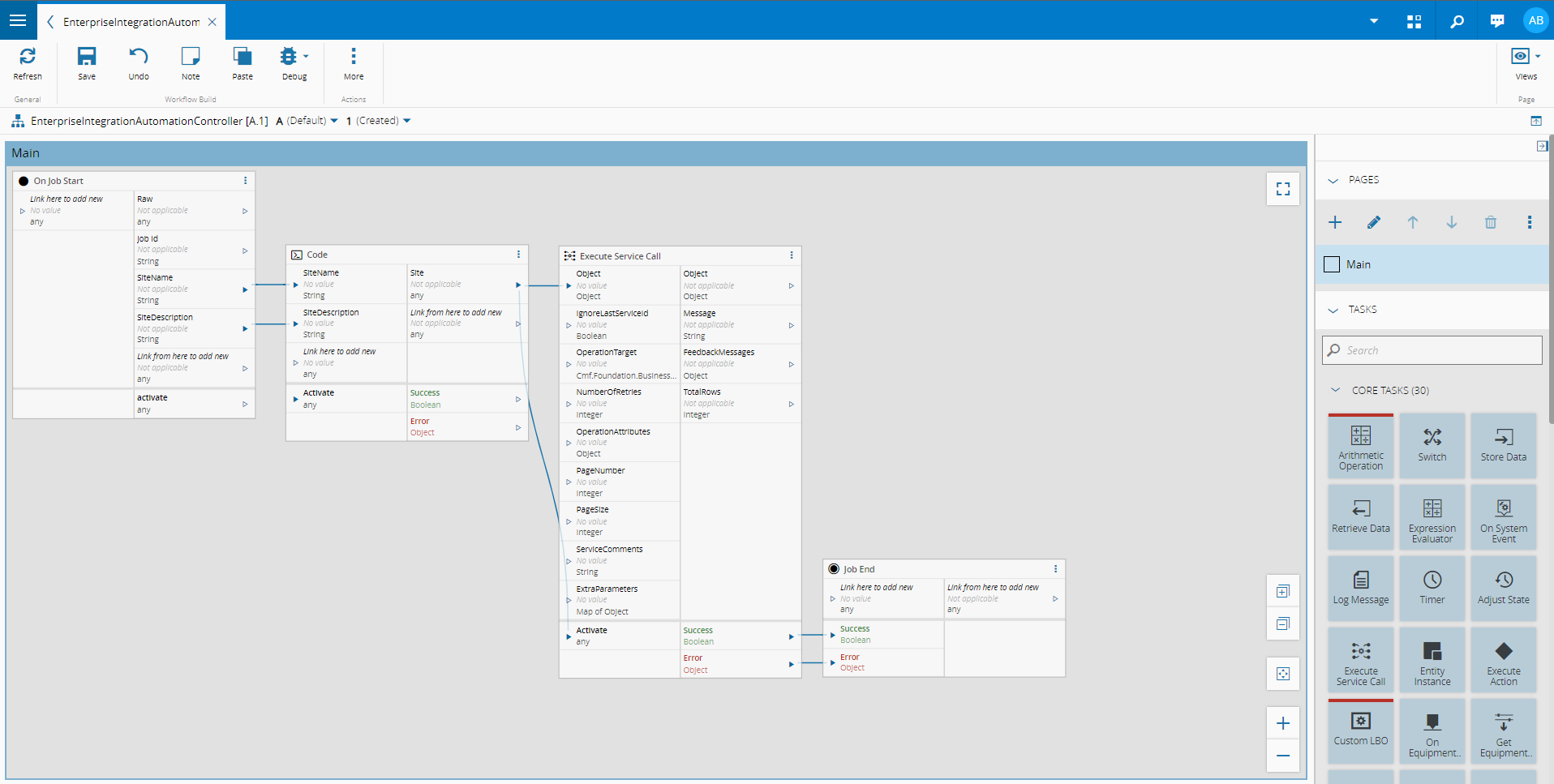Click the Save toolbar icon
The height and width of the screenshot is (784, 1554).
point(87,63)
